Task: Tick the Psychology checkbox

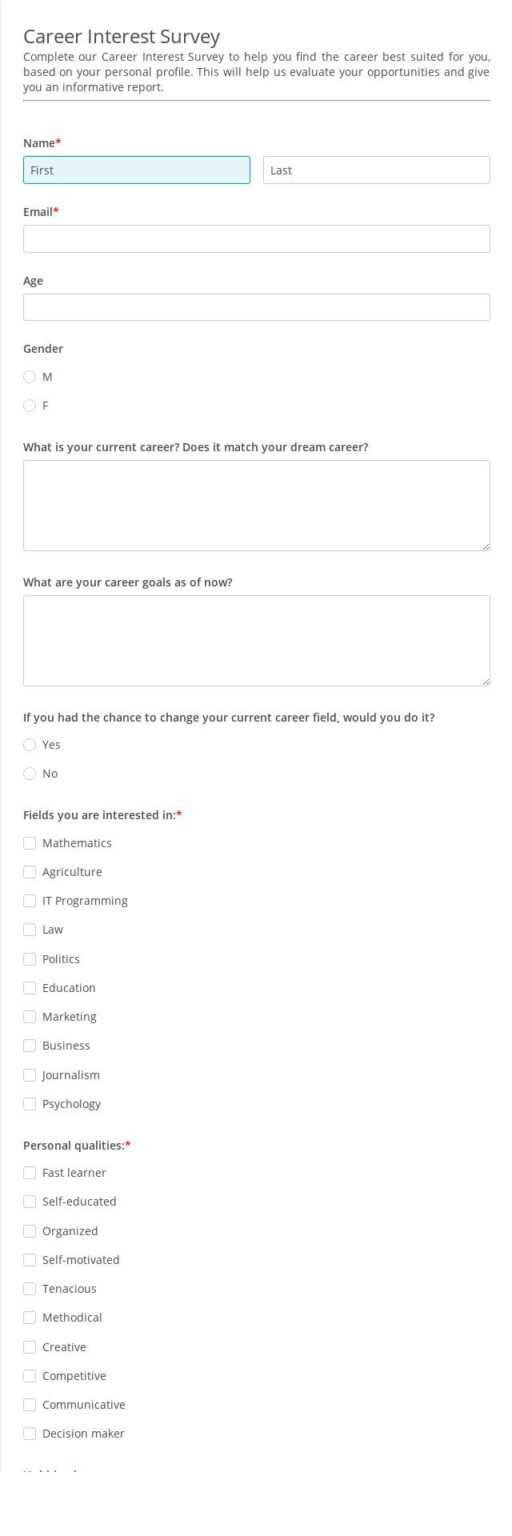Action: click(30, 1104)
